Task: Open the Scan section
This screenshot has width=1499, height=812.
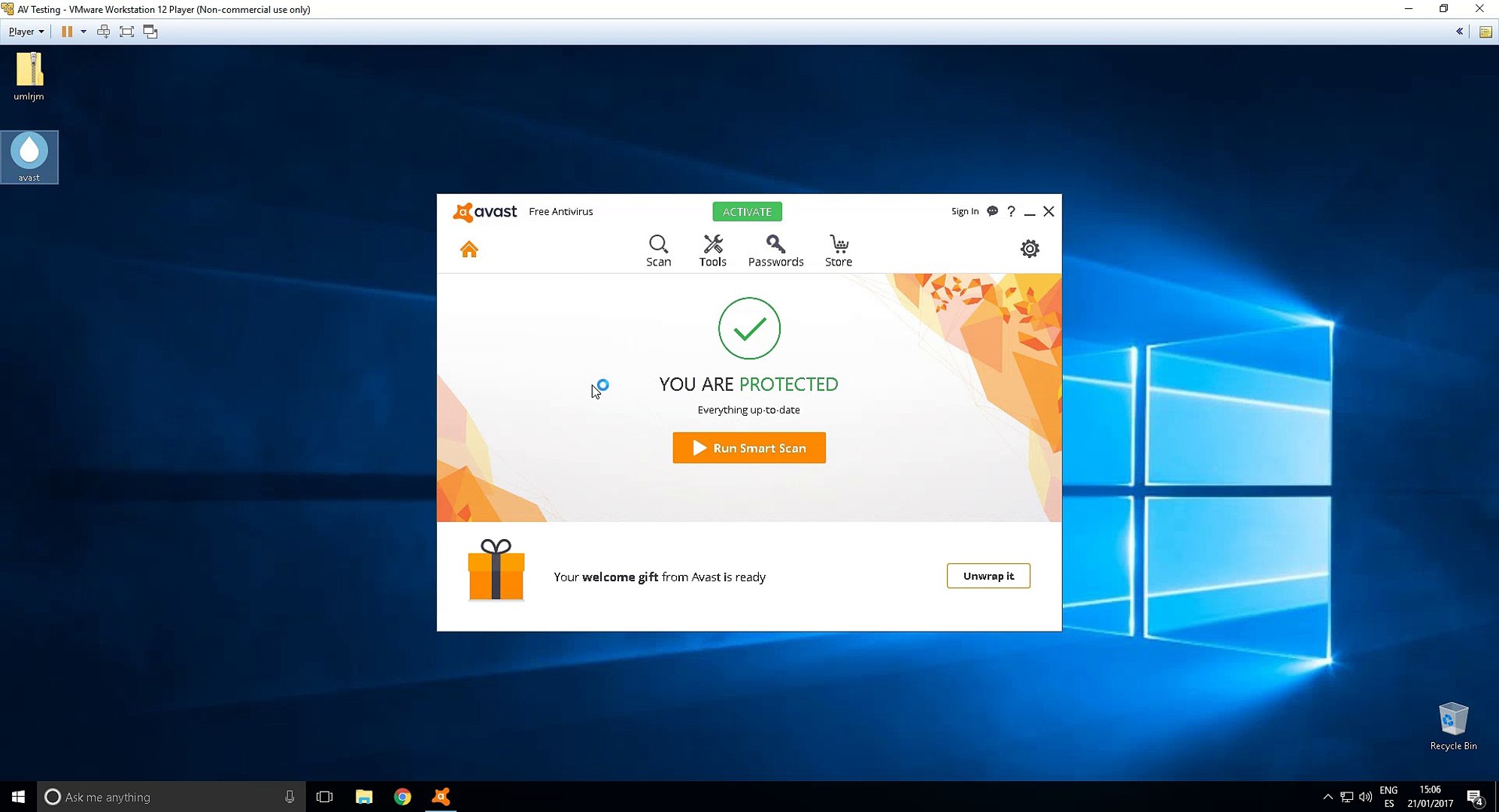Action: (x=658, y=250)
